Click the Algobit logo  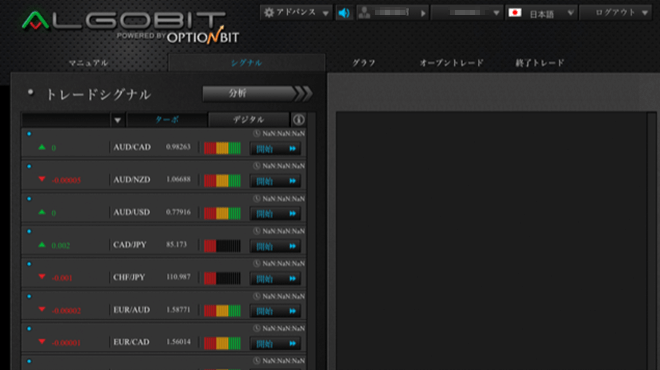[130, 27]
